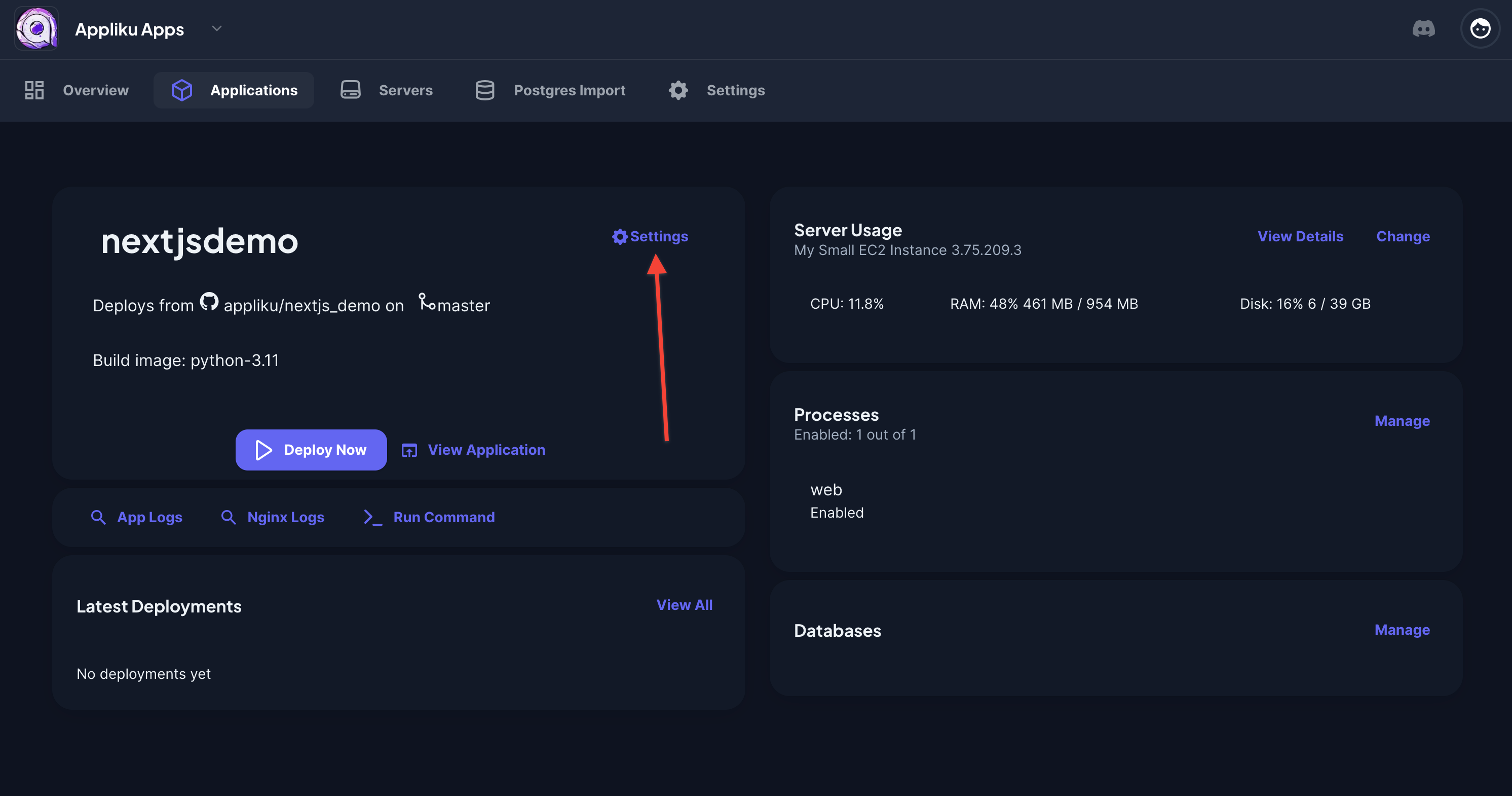Open the View Application link
Image resolution: width=1512 pixels, height=796 pixels.
pyautogui.click(x=473, y=450)
